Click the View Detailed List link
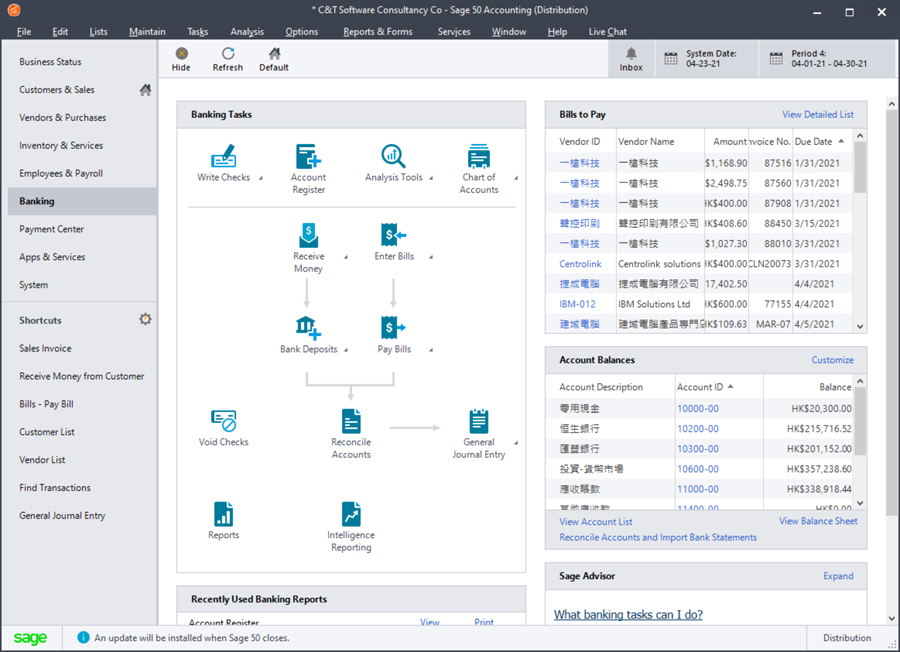Screen dimensions: 900x652 pyautogui.click(x=822, y=114)
